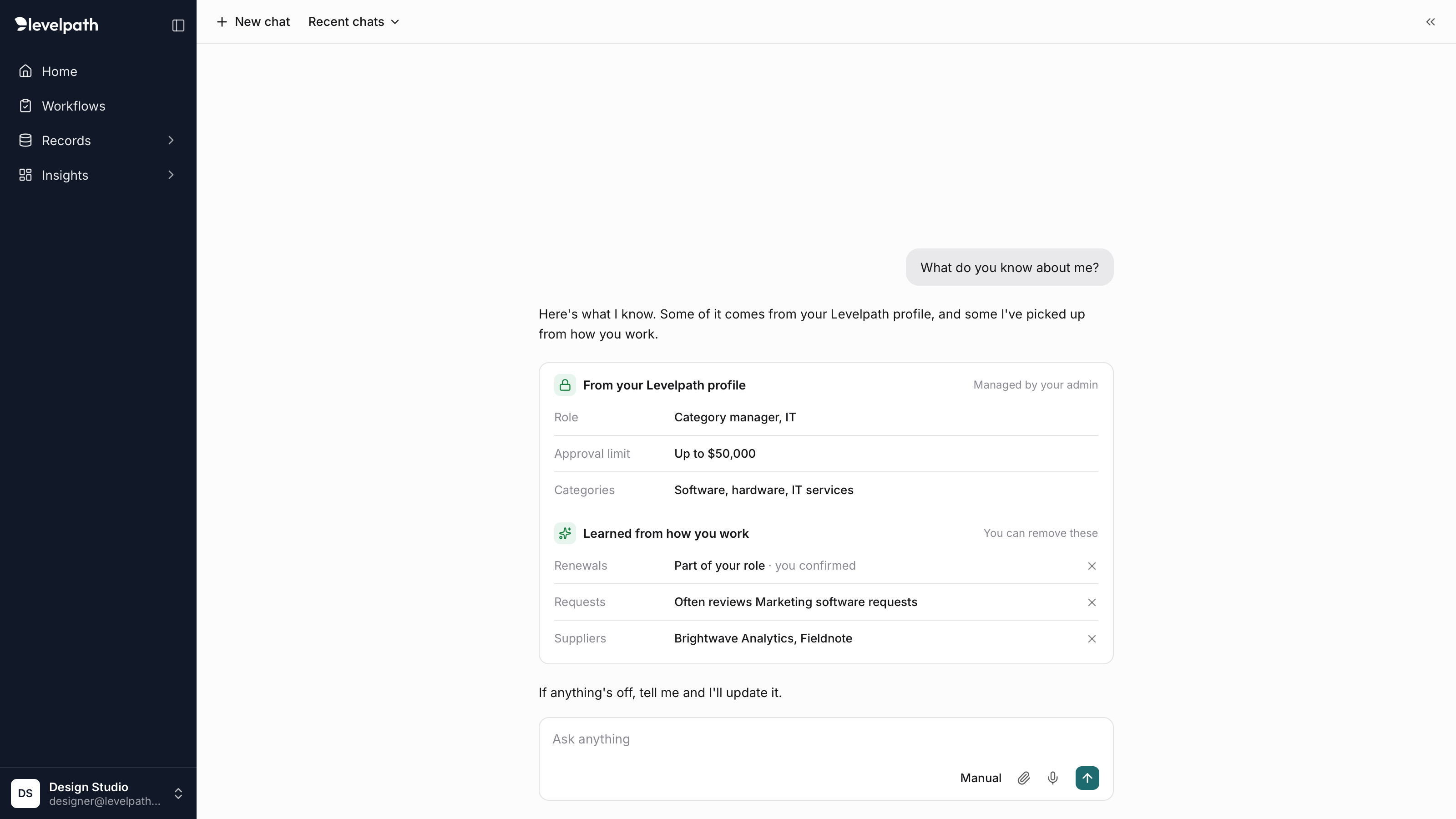This screenshot has height=819, width=1456.
Task: Click the Home house icon
Action: coord(25,71)
